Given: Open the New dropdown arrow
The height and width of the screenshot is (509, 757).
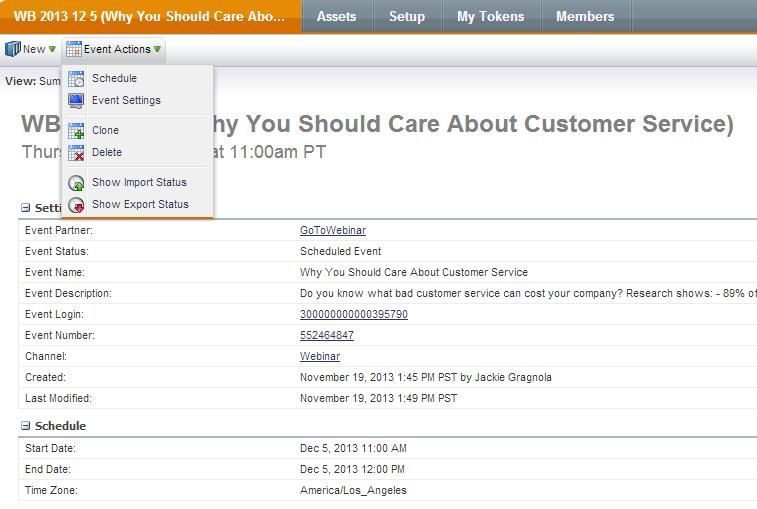Looking at the screenshot, I should (52, 49).
